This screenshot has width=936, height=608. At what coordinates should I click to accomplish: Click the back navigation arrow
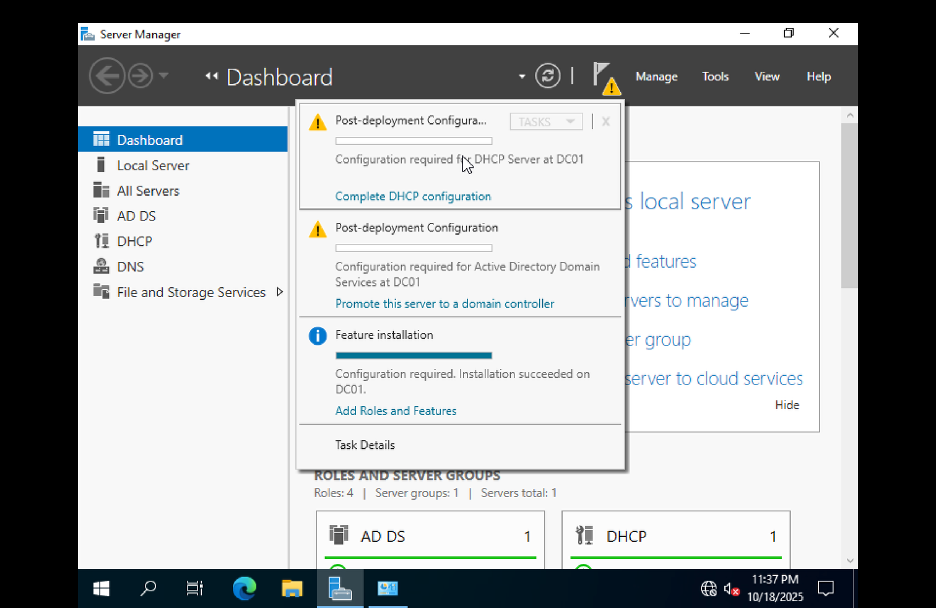pos(107,75)
